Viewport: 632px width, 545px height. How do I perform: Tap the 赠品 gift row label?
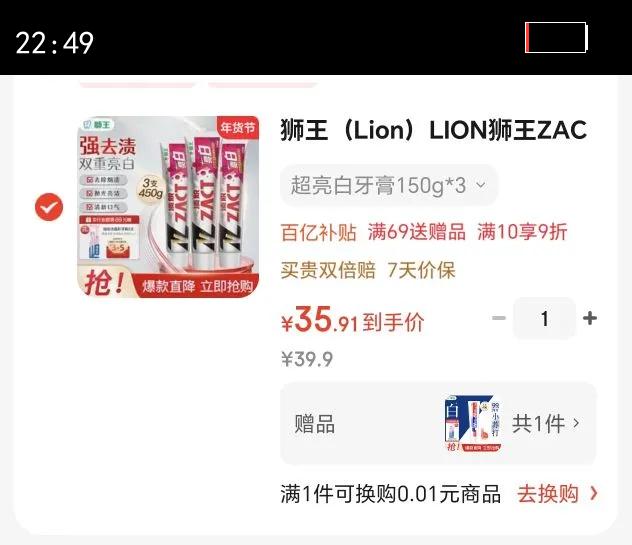click(314, 424)
